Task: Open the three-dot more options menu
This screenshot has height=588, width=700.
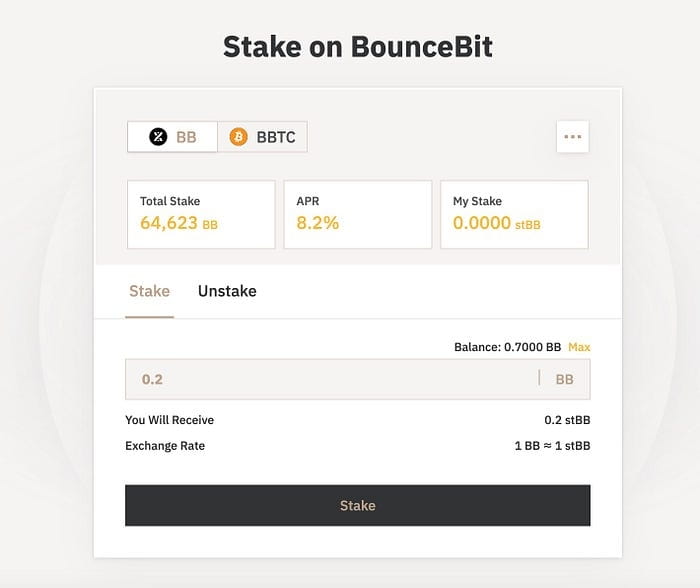Action: click(x=572, y=137)
